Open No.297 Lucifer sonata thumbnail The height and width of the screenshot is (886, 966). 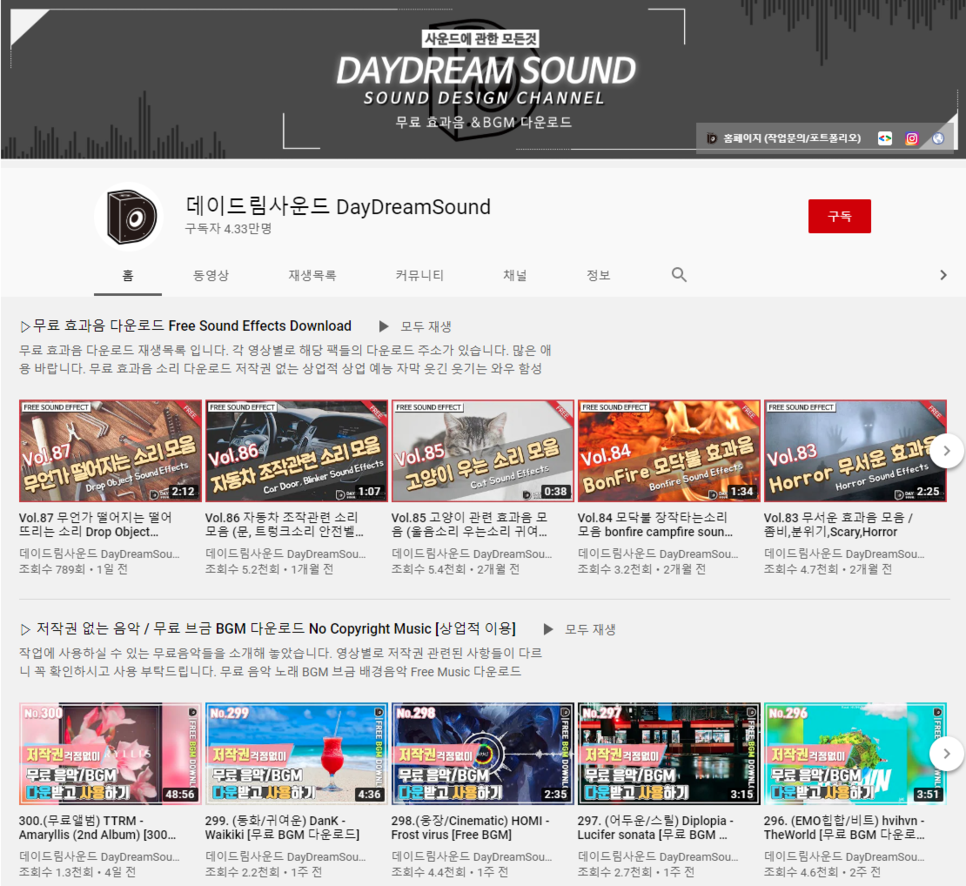(x=669, y=754)
